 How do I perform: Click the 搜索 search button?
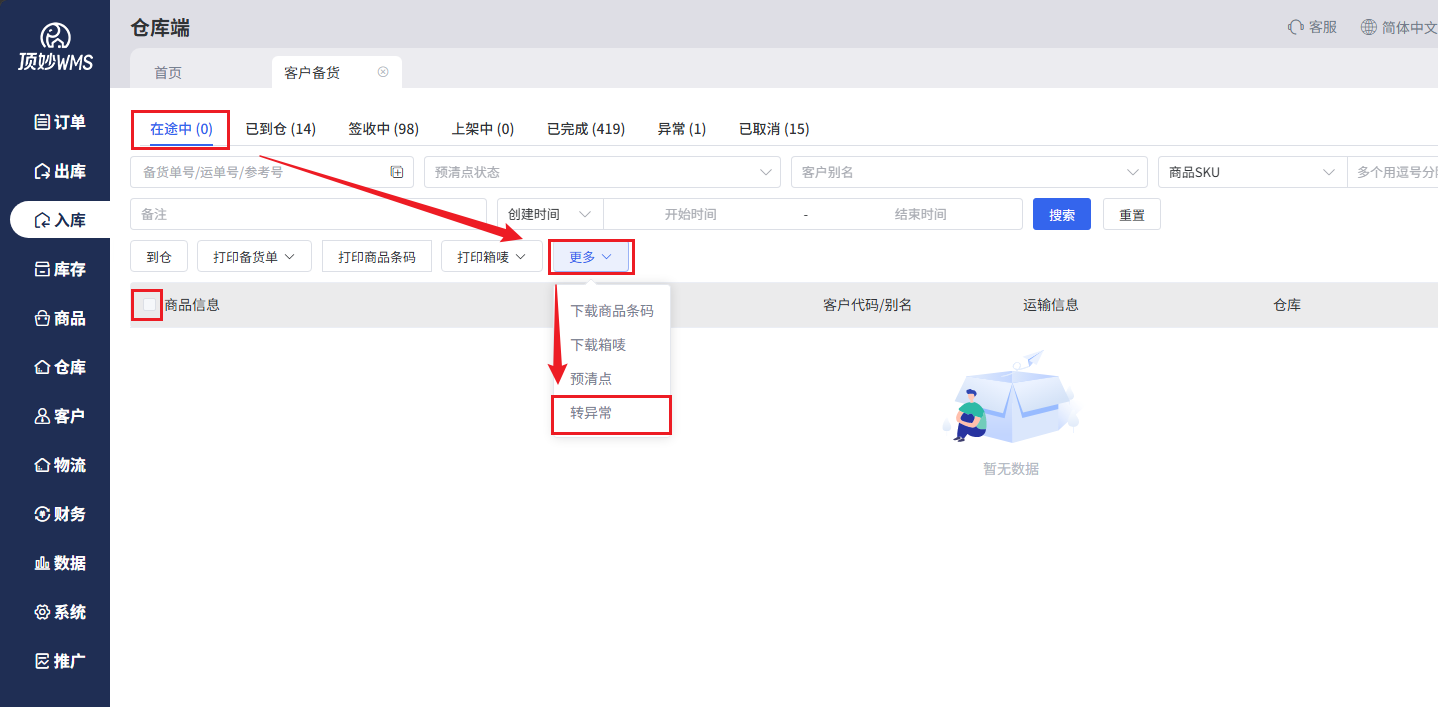pos(1062,214)
